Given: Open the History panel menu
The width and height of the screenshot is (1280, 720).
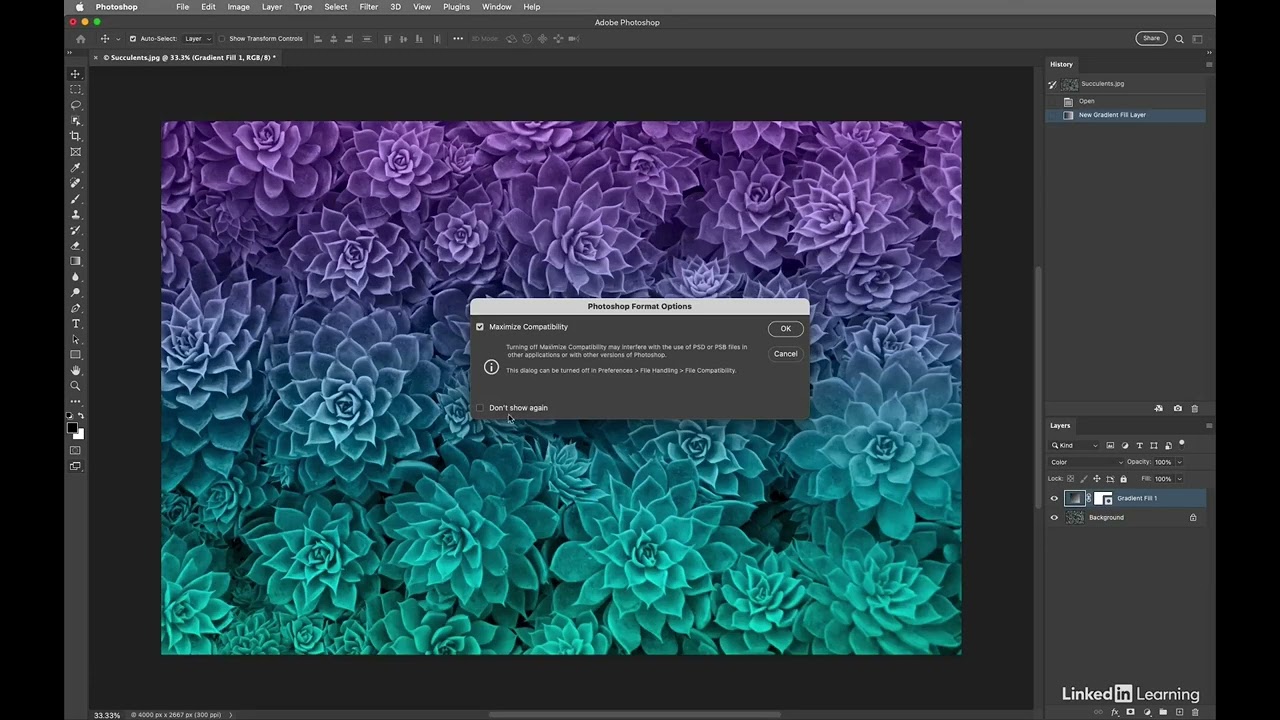Looking at the screenshot, I should click(1208, 64).
